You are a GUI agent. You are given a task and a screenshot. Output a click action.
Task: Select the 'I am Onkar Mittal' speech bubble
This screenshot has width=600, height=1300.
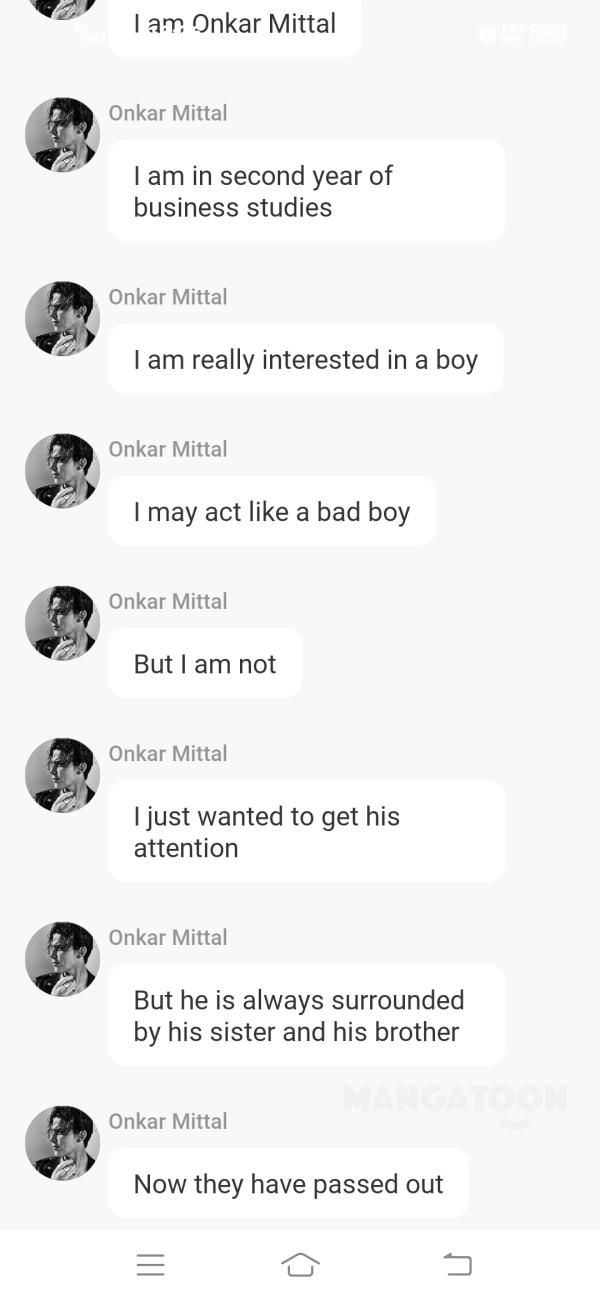(x=234, y=24)
